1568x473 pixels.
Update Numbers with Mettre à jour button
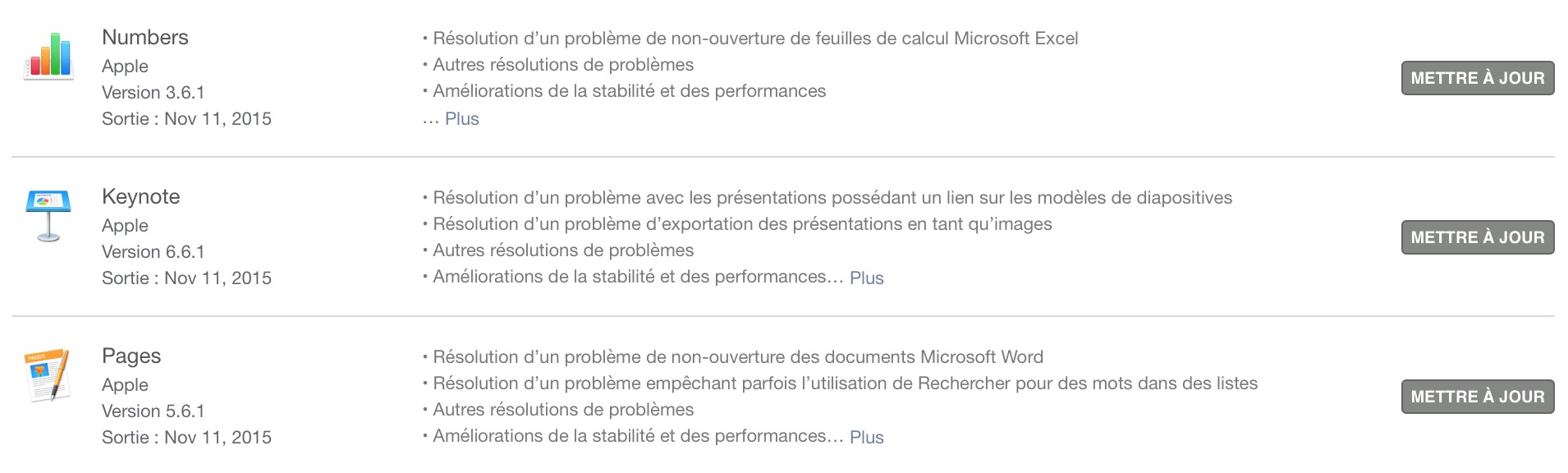tap(1477, 78)
